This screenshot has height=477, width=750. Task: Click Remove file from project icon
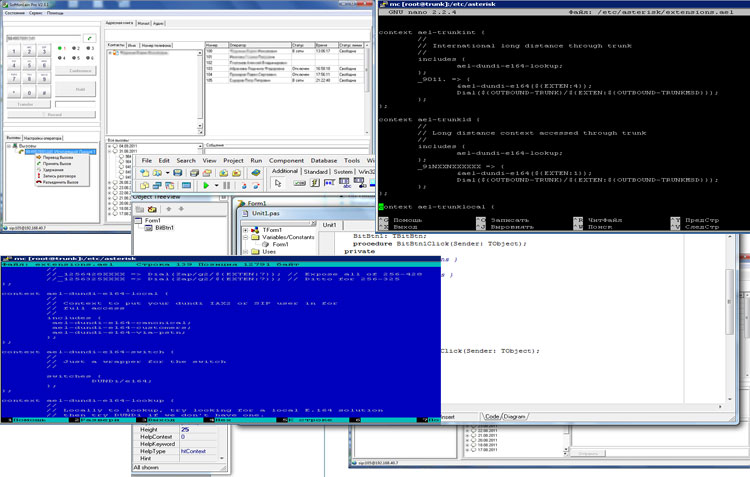tap(236, 173)
